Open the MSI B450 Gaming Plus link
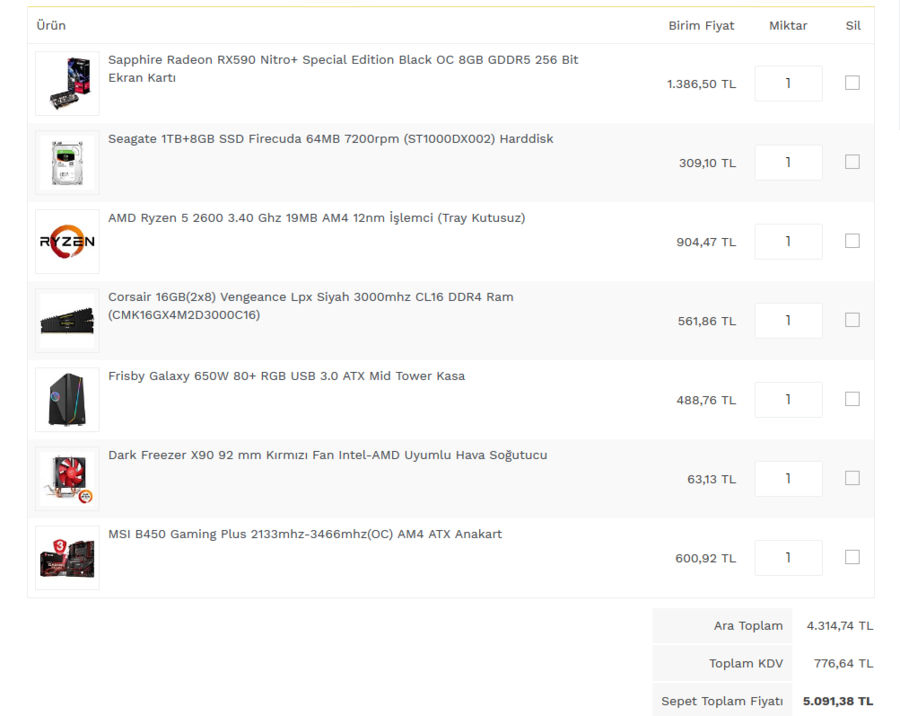This screenshot has width=900, height=716. point(305,534)
